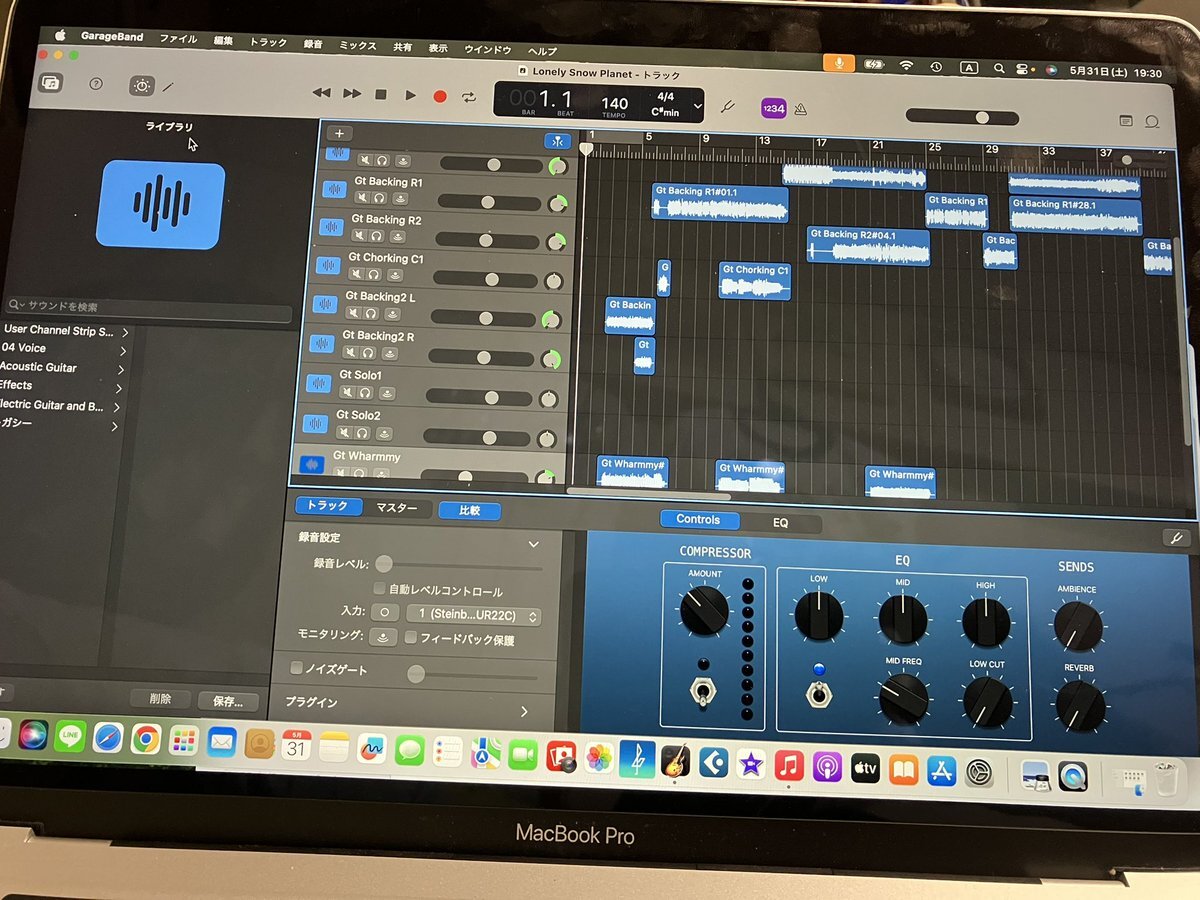Viewport: 1200px width, 900px height.
Task: Open the Library panel button
Action: [x=50, y=83]
